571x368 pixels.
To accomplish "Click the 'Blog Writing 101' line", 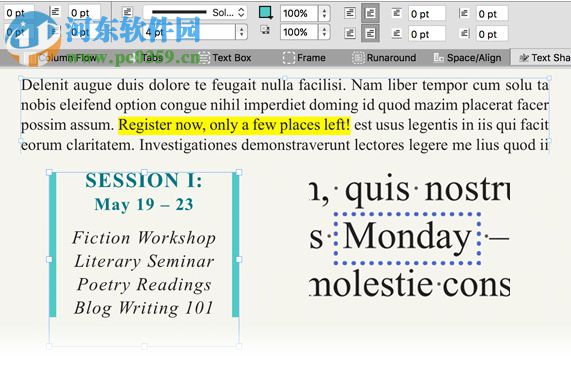I will (143, 308).
